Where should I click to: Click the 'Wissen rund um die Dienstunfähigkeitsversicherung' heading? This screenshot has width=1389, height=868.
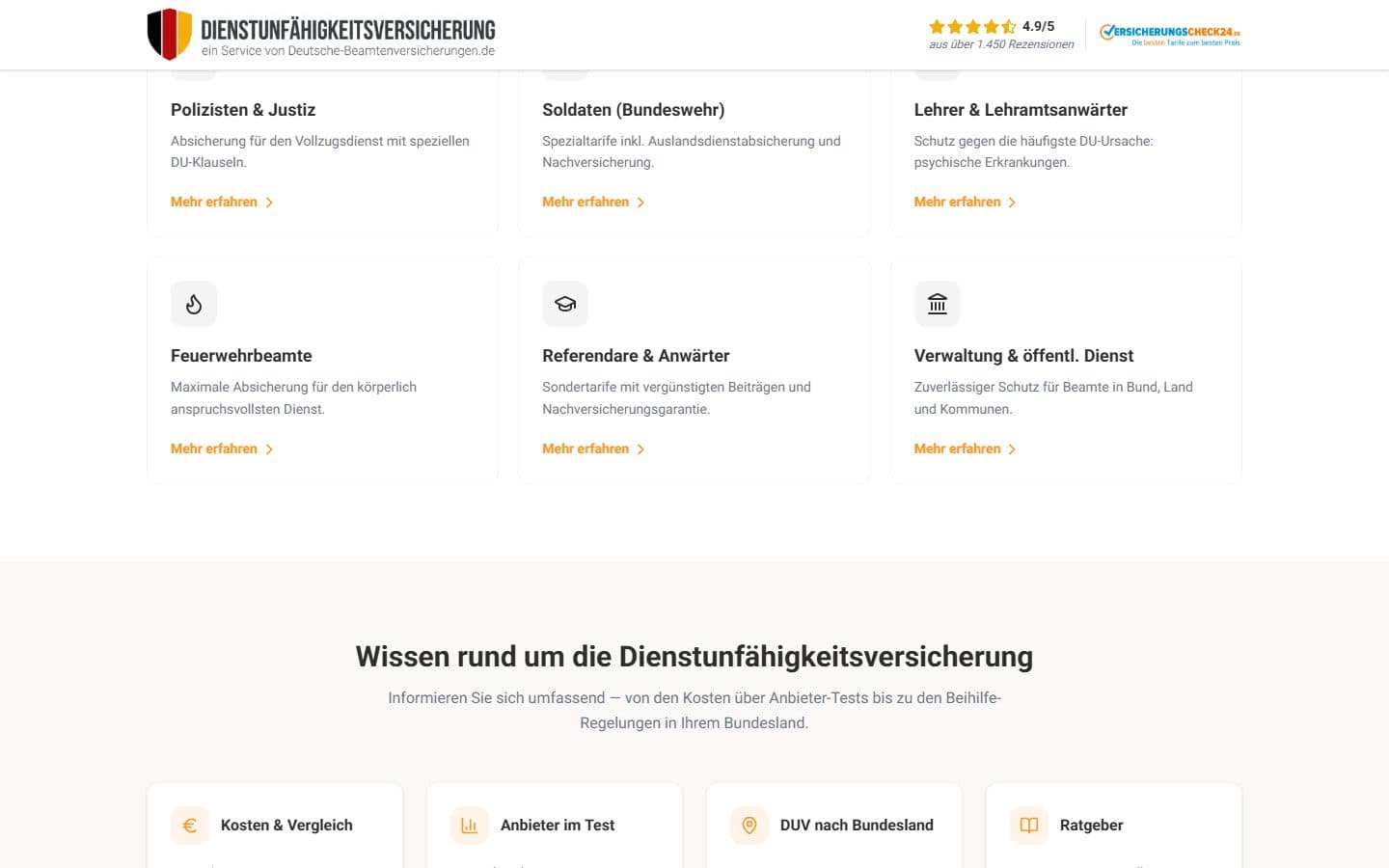[694, 656]
